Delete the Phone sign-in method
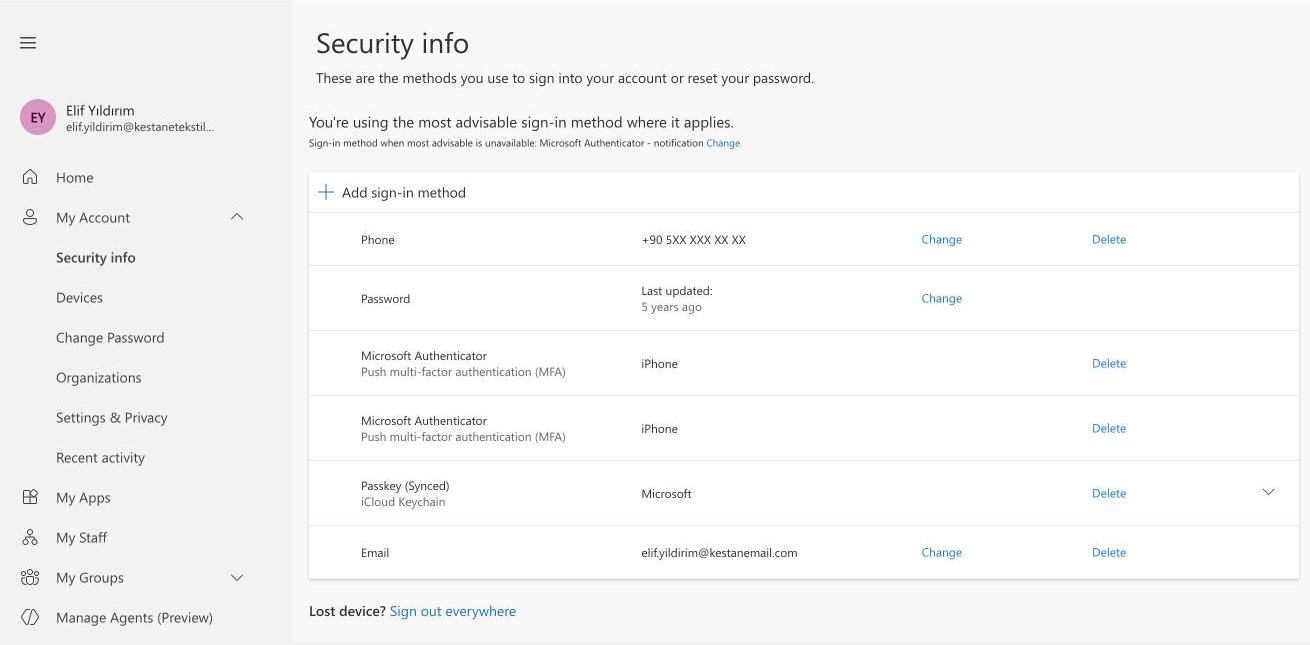 pos(1109,239)
